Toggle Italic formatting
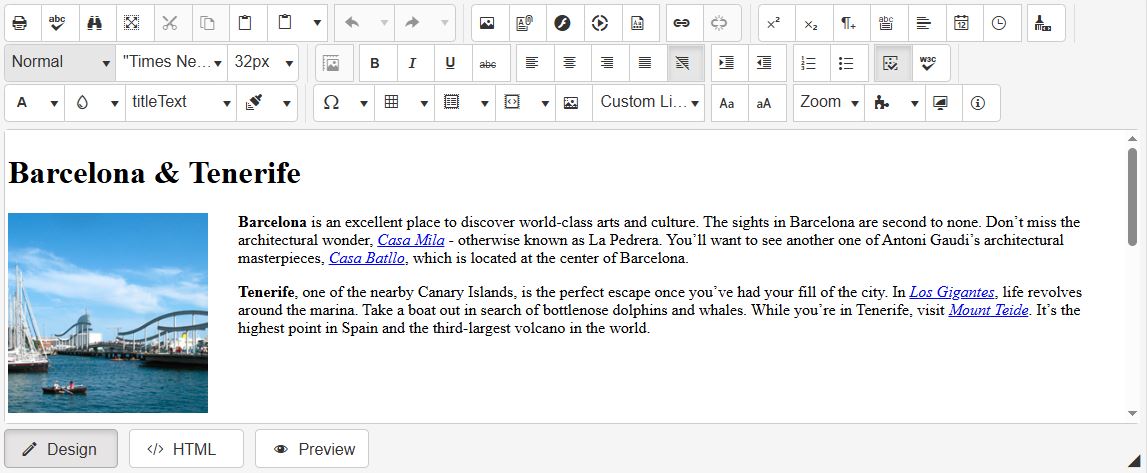This screenshot has width=1147, height=473. (x=412, y=64)
